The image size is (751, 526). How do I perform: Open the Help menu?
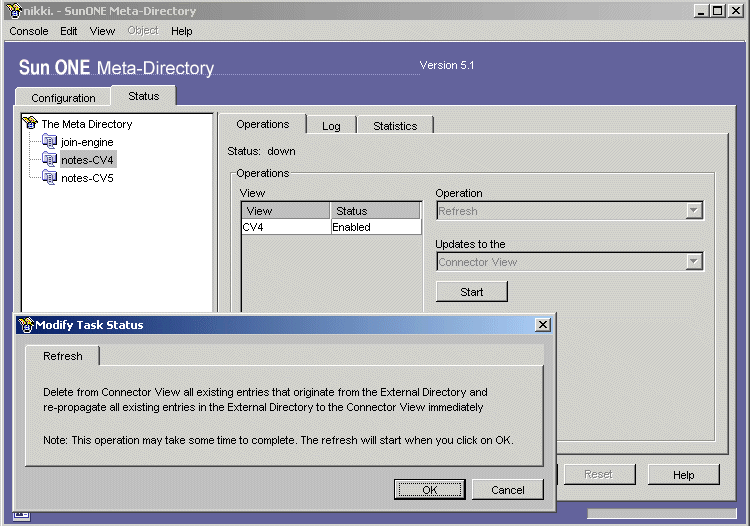coord(182,31)
